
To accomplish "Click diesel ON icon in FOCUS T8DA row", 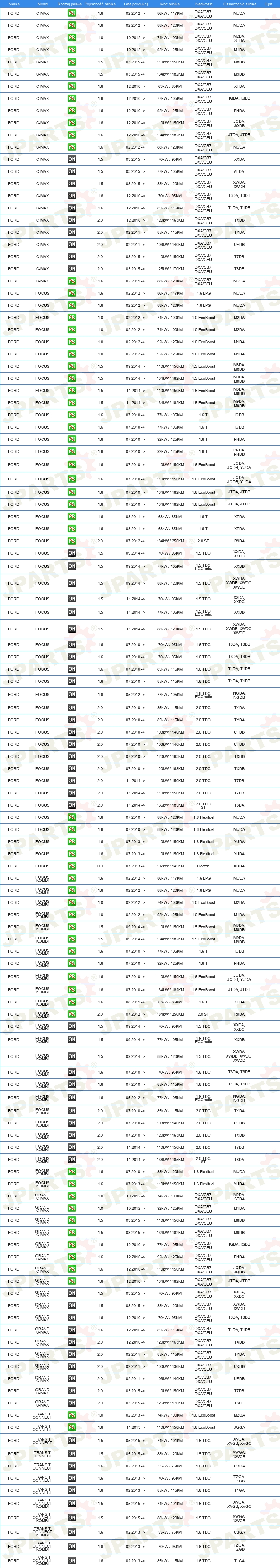I will tap(72, 805).
